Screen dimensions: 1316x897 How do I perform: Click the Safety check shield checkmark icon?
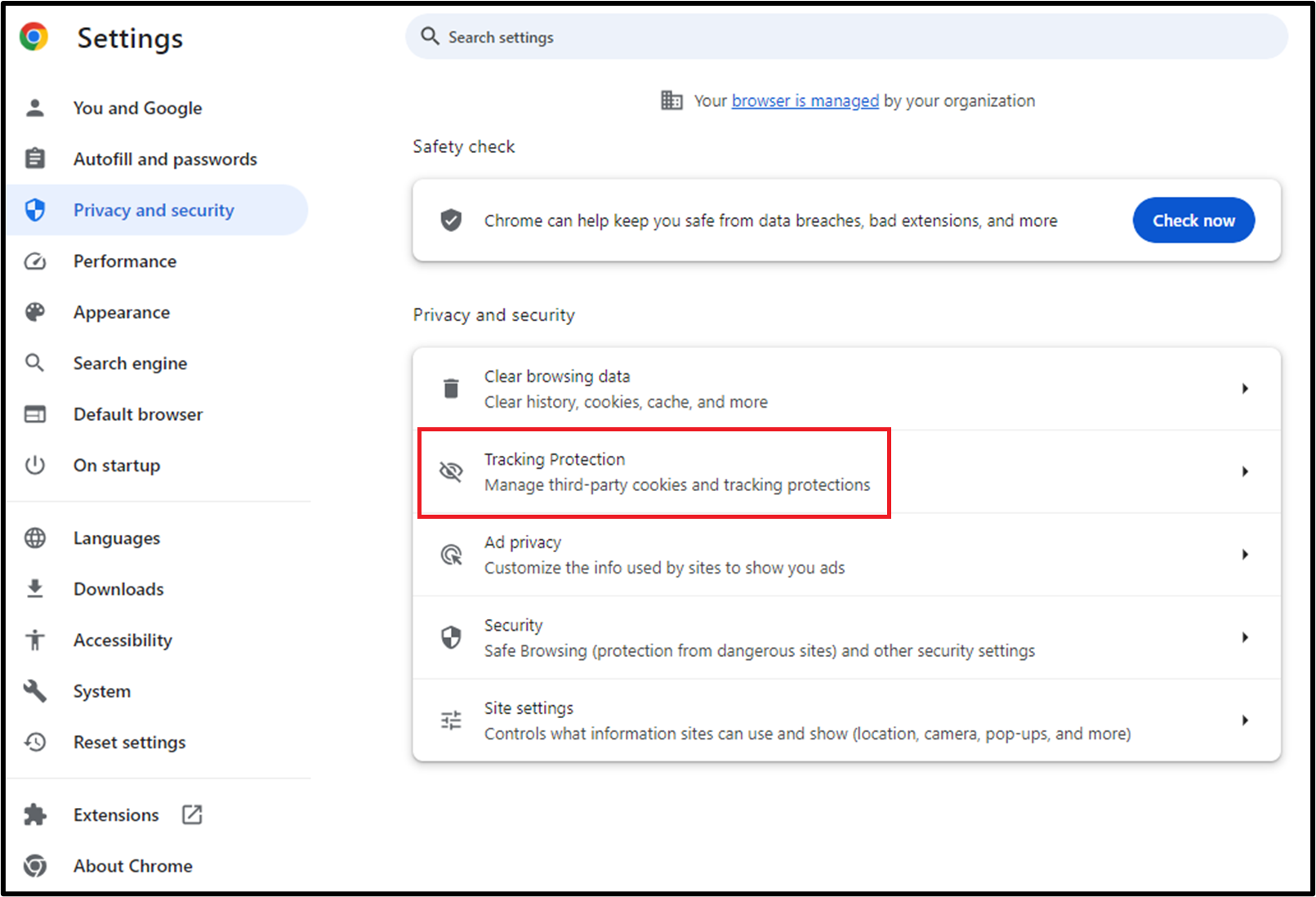pos(451,220)
